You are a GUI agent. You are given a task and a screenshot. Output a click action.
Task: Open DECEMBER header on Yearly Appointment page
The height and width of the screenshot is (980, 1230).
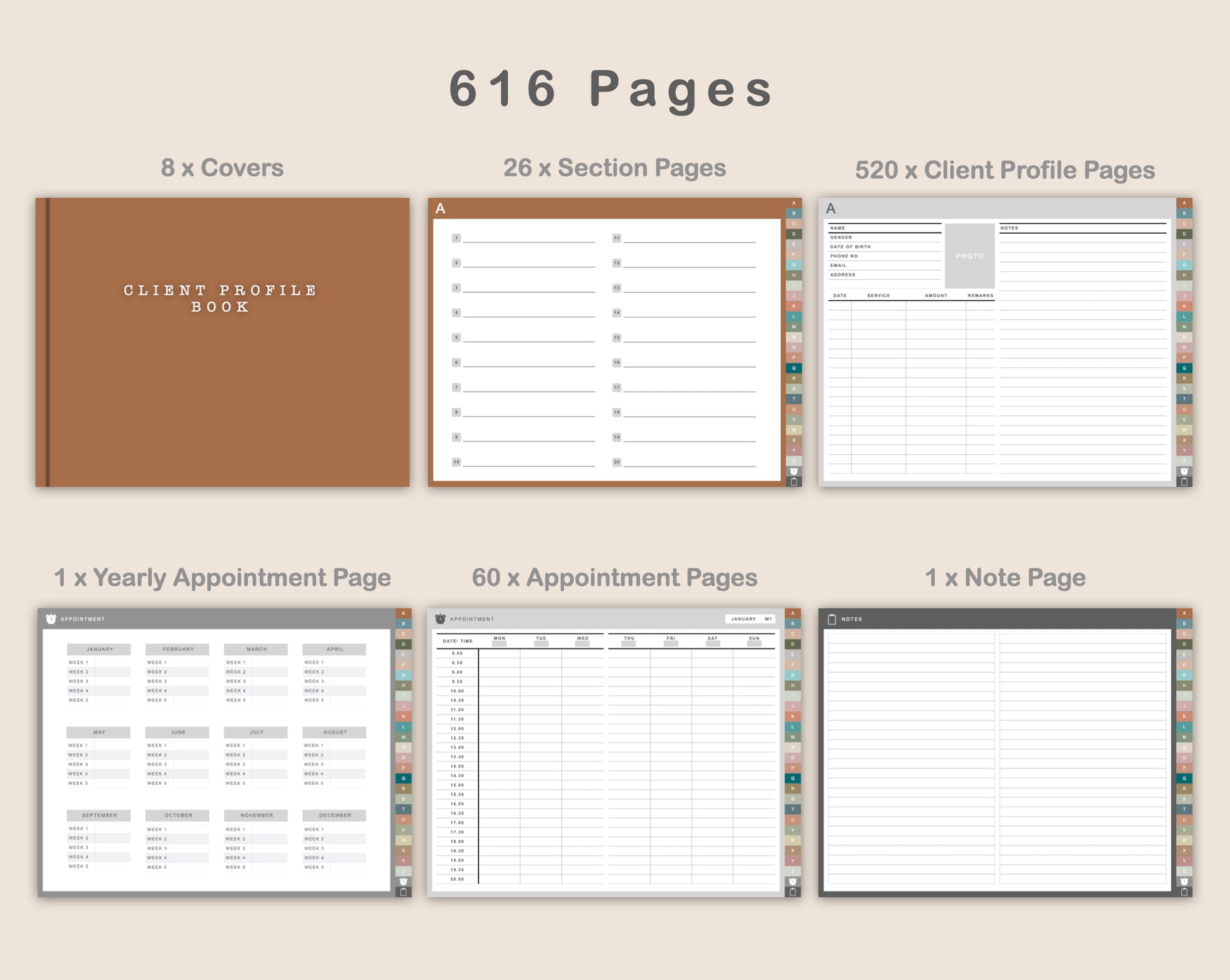(x=334, y=816)
